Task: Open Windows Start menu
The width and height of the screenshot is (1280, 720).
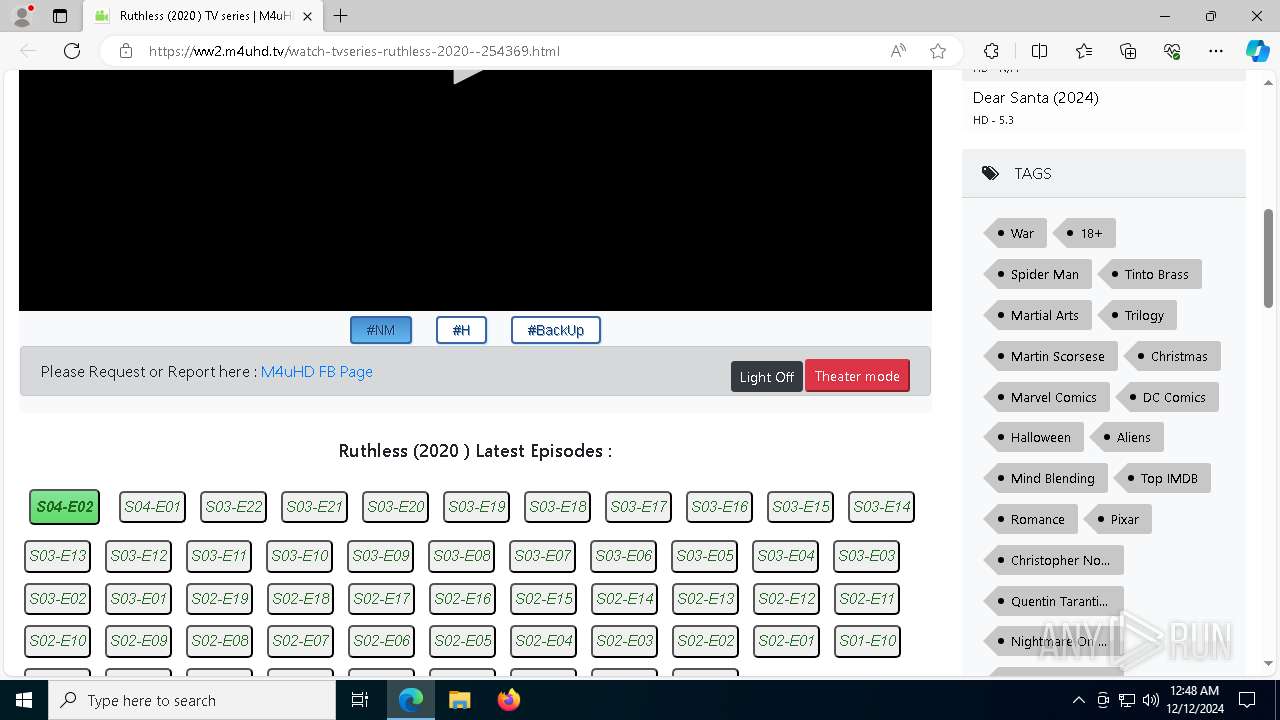Action: point(24,700)
